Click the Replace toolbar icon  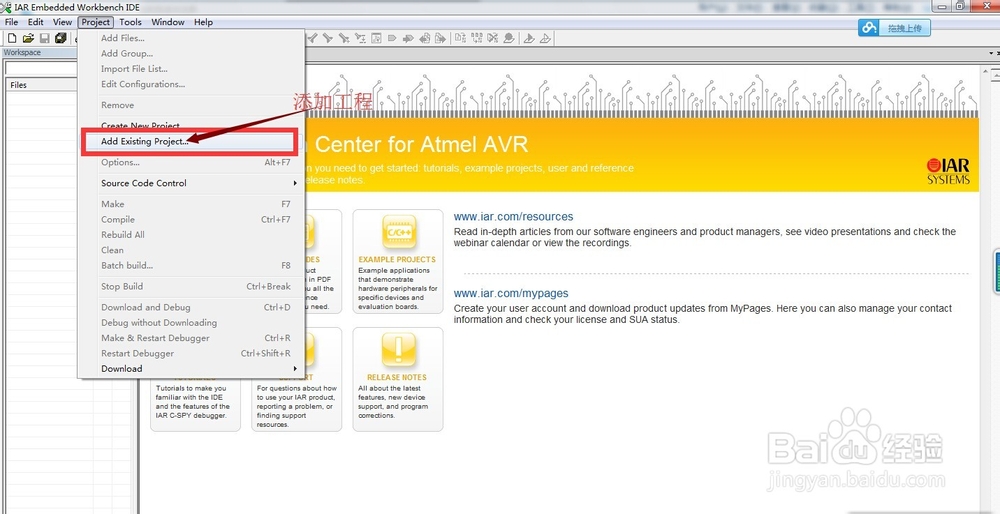(x=361, y=38)
